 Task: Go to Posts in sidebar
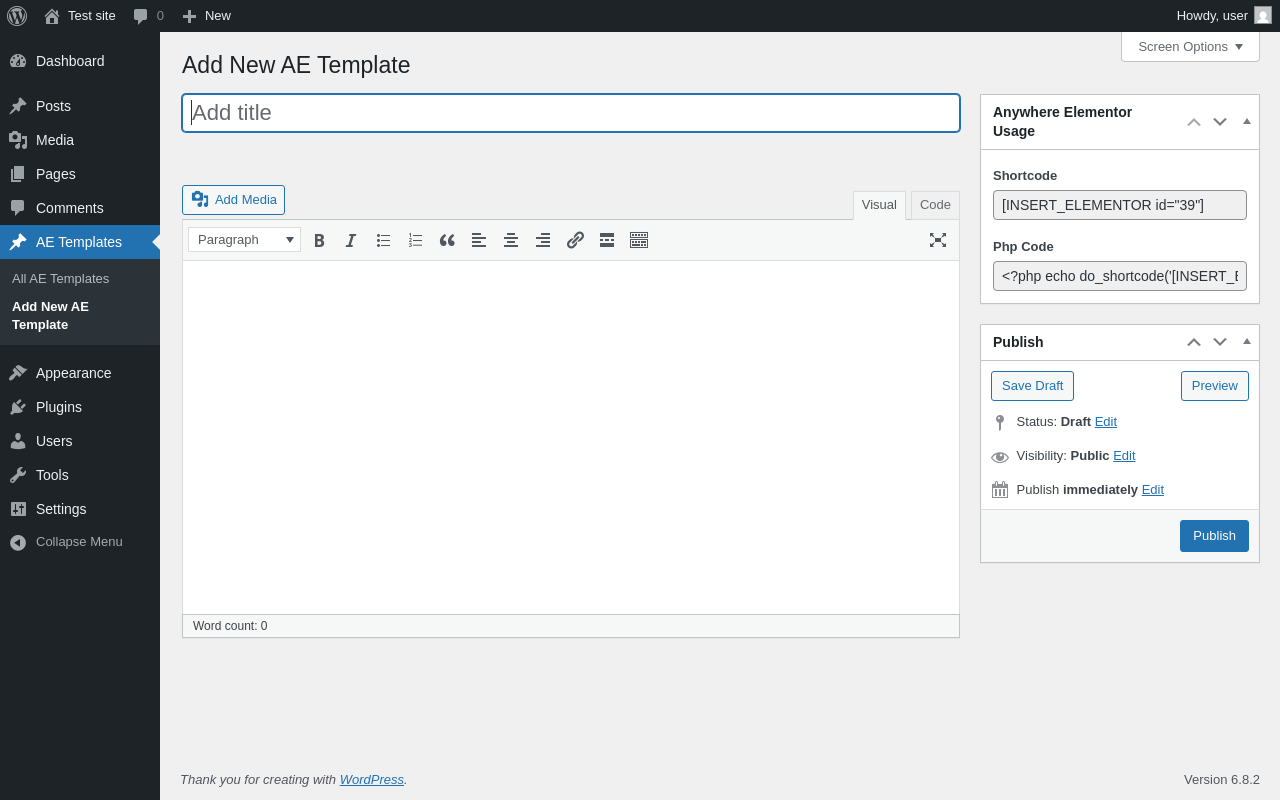80,106
